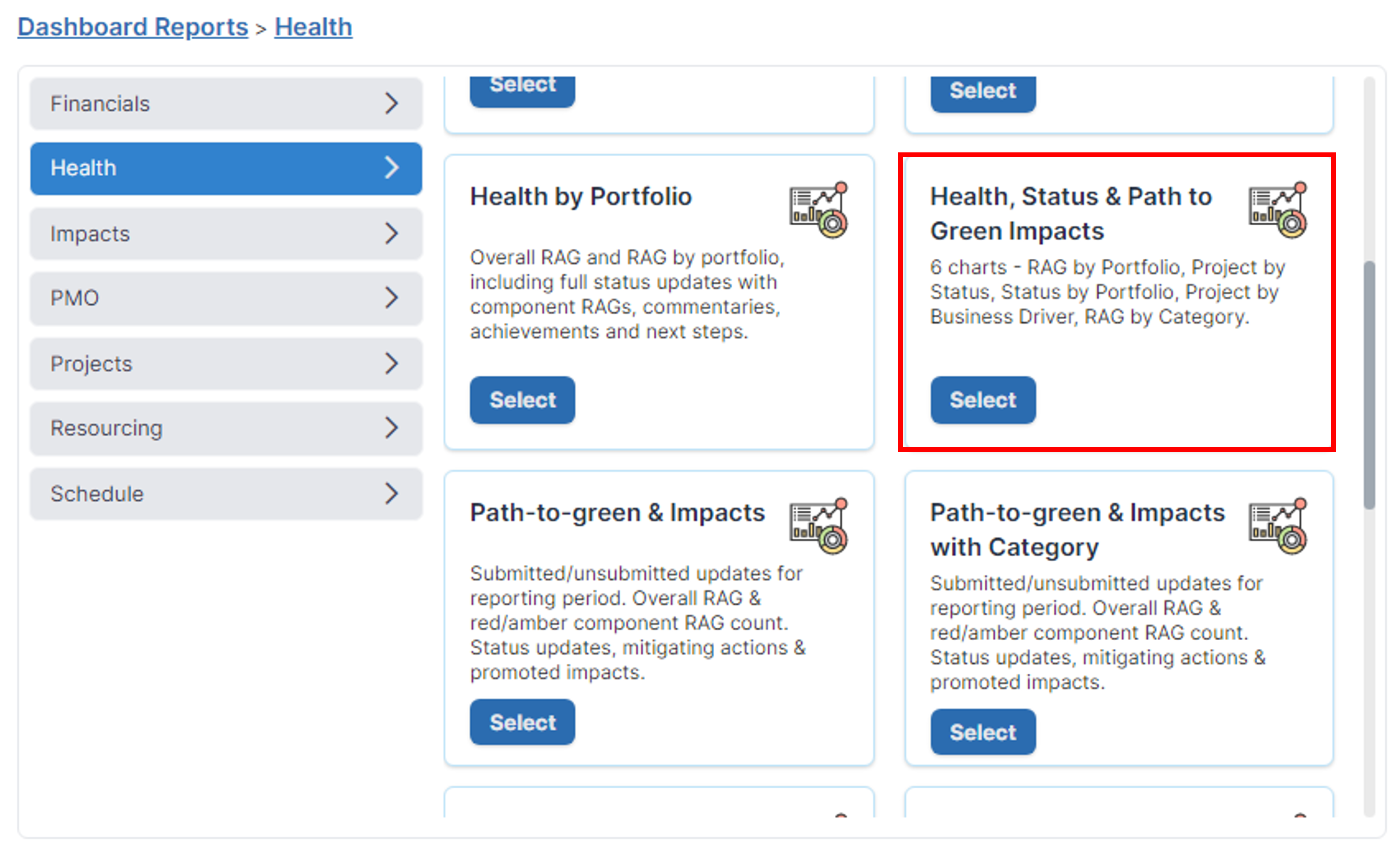Expand the Financials category chevron
Screen dimensions: 1400x852
(x=391, y=104)
